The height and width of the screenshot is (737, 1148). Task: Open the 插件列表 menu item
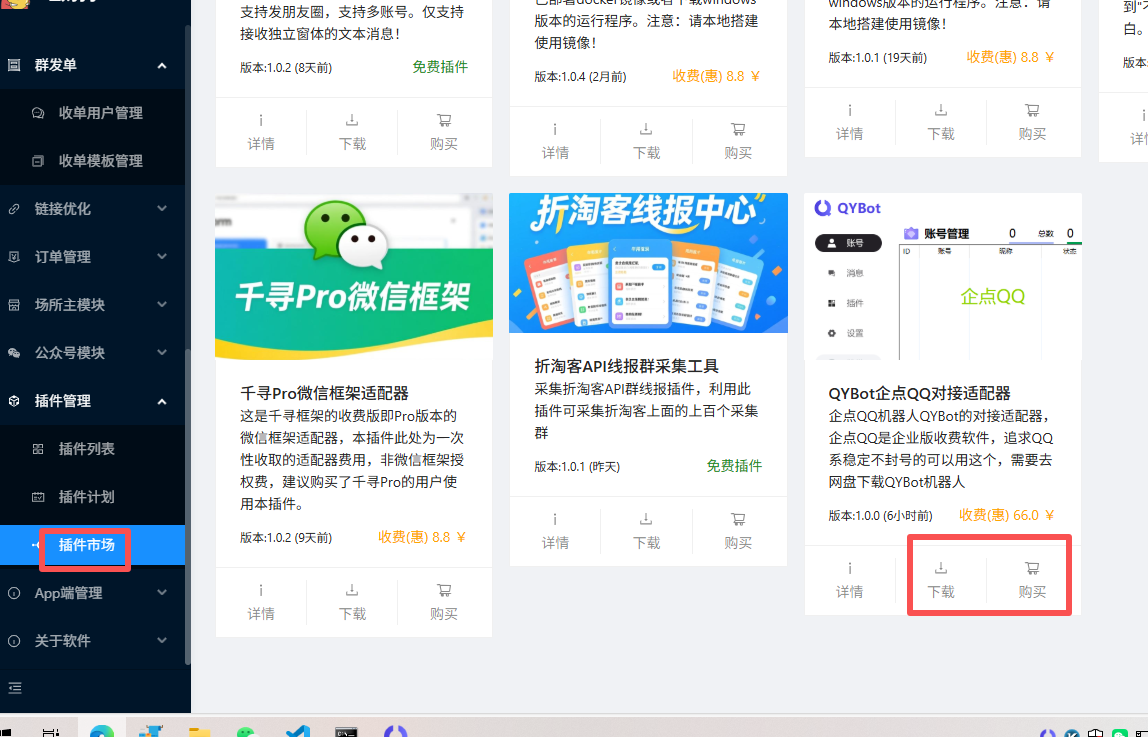(86, 449)
